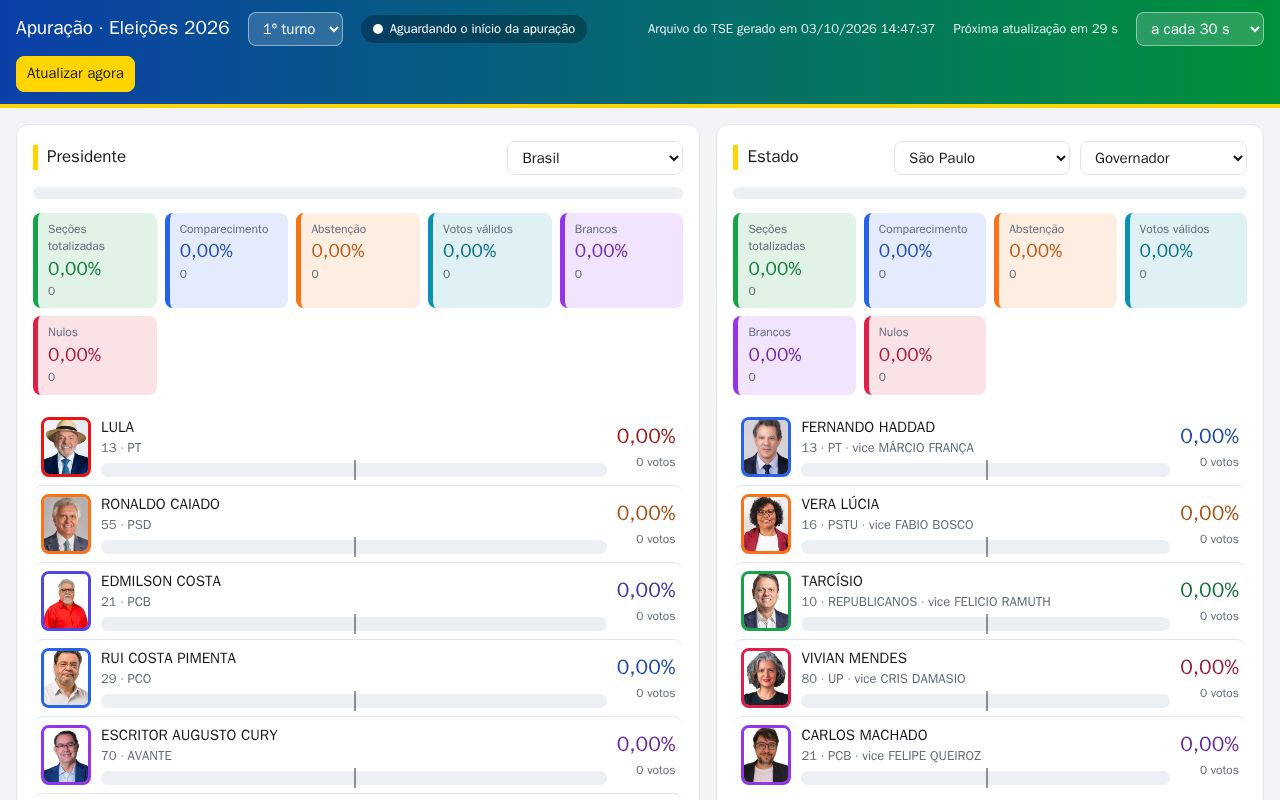Click the 'Próxima atualização em 29 s' countdown
The height and width of the screenshot is (800, 1280).
click(1035, 29)
